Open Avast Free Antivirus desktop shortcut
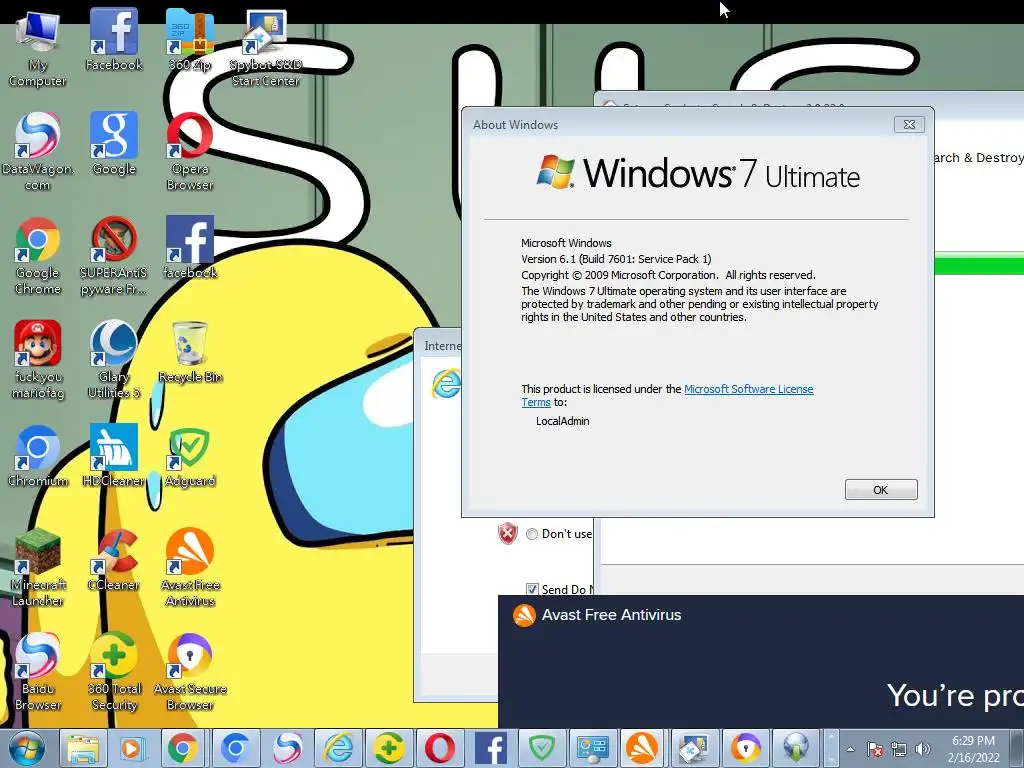Viewport: 1024px width, 768px height. [189, 568]
